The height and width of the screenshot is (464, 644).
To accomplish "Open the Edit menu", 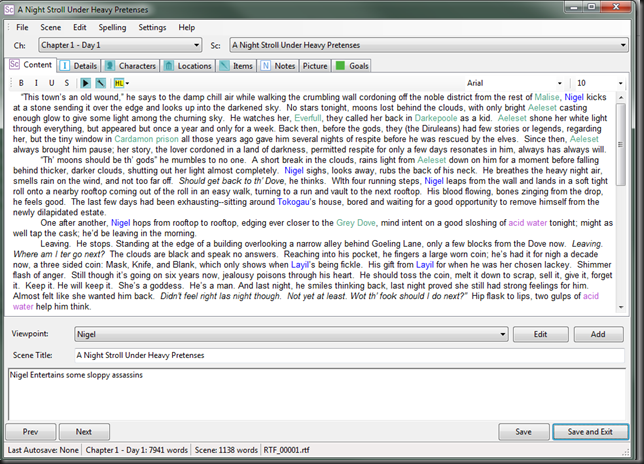I will [80, 28].
